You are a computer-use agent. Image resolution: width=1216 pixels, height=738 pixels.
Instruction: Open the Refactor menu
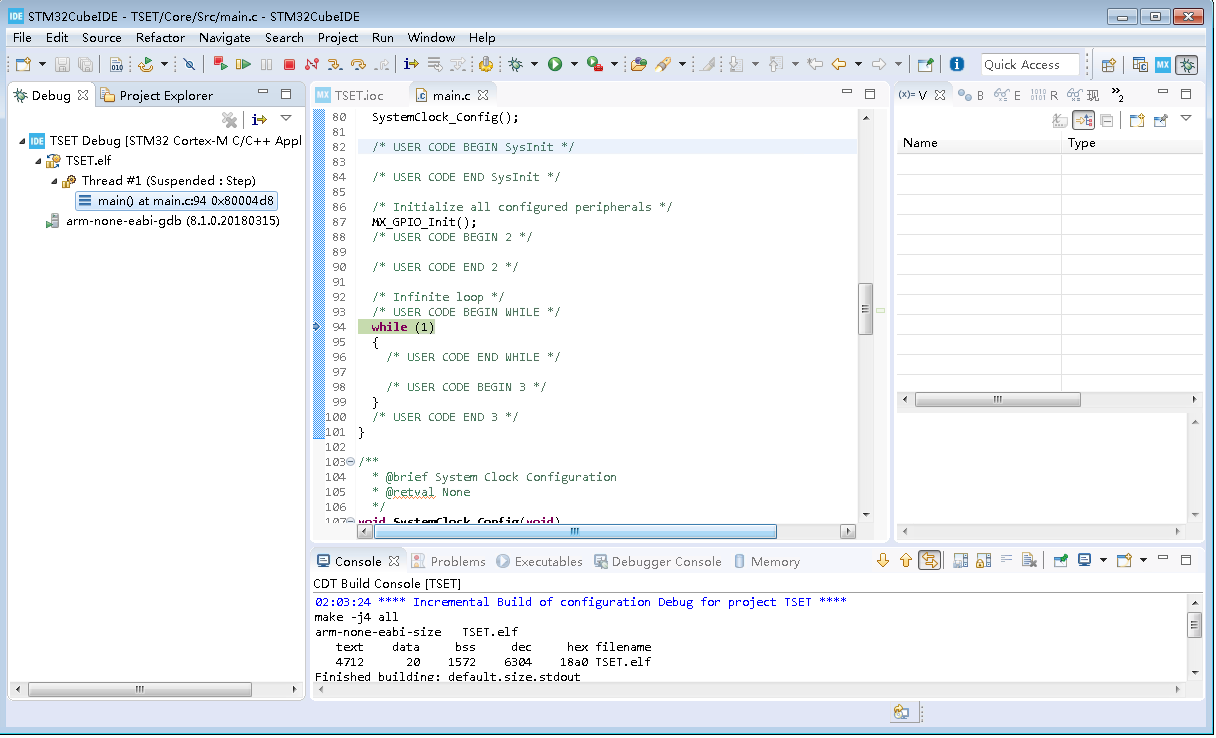(x=160, y=37)
